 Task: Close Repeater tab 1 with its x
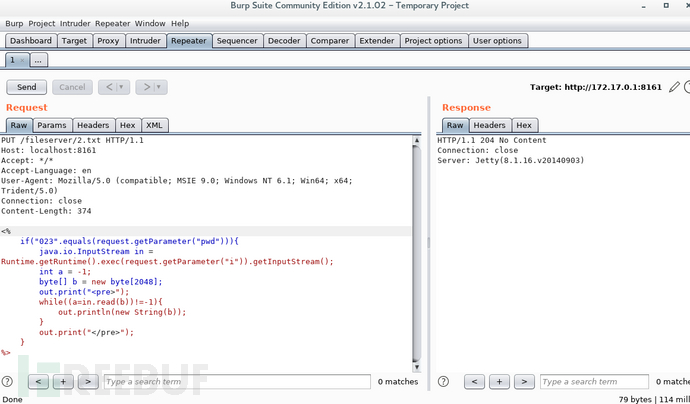(22, 60)
